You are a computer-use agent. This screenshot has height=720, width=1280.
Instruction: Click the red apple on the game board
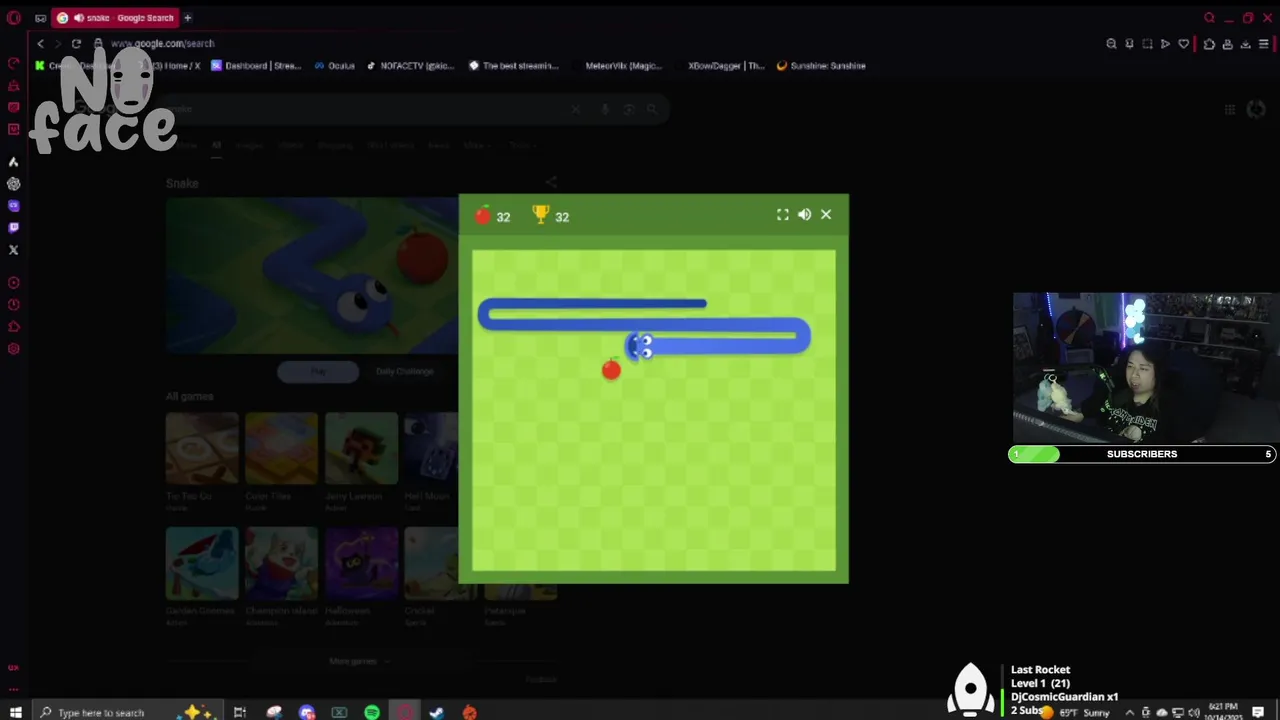click(x=611, y=370)
